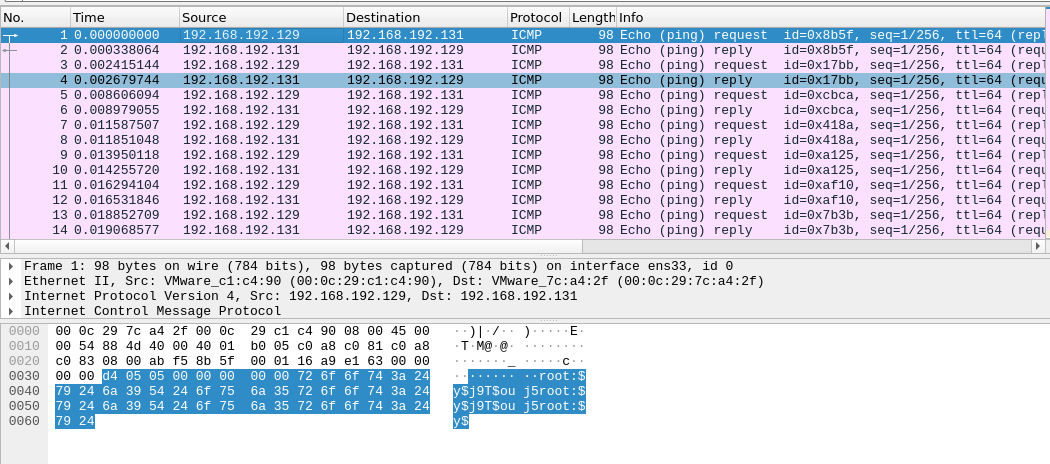Viewport: 1050px width, 464px height.
Task: Expand Internet Control Message Protocol section
Action: click(11, 311)
